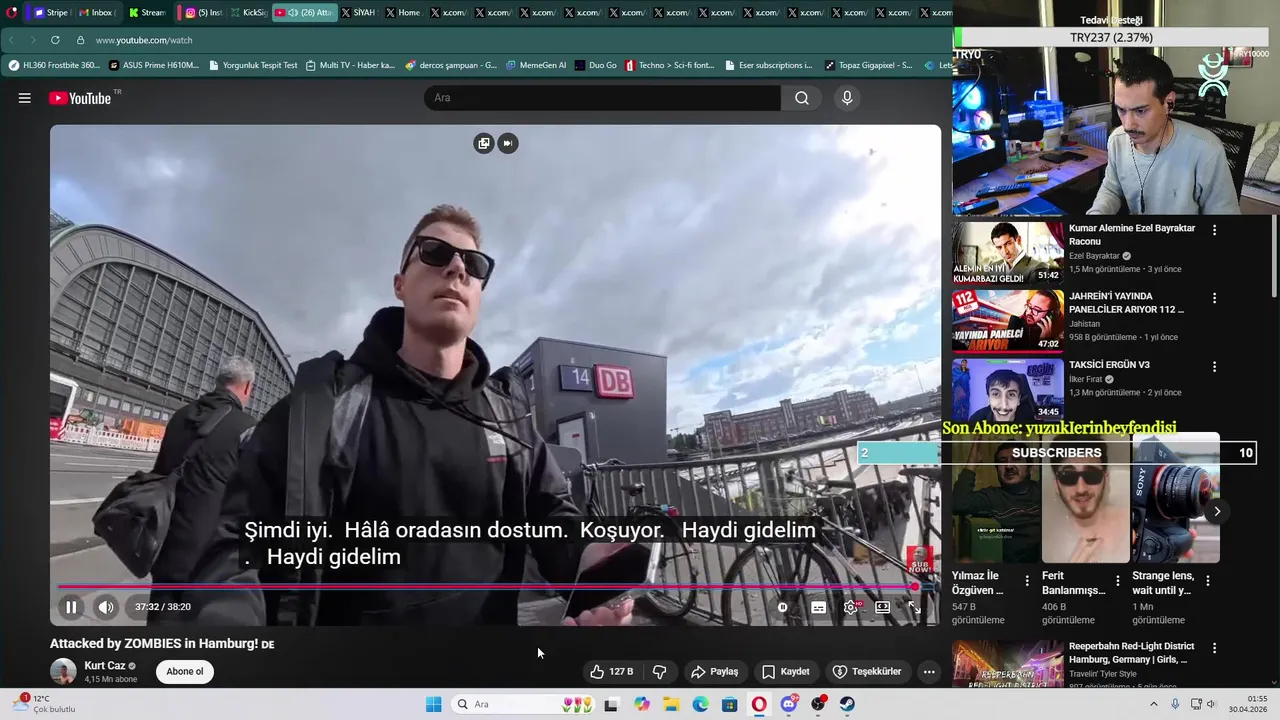The height and width of the screenshot is (720, 1280).
Task: Open Multi TV bookmark
Action: coord(350,65)
